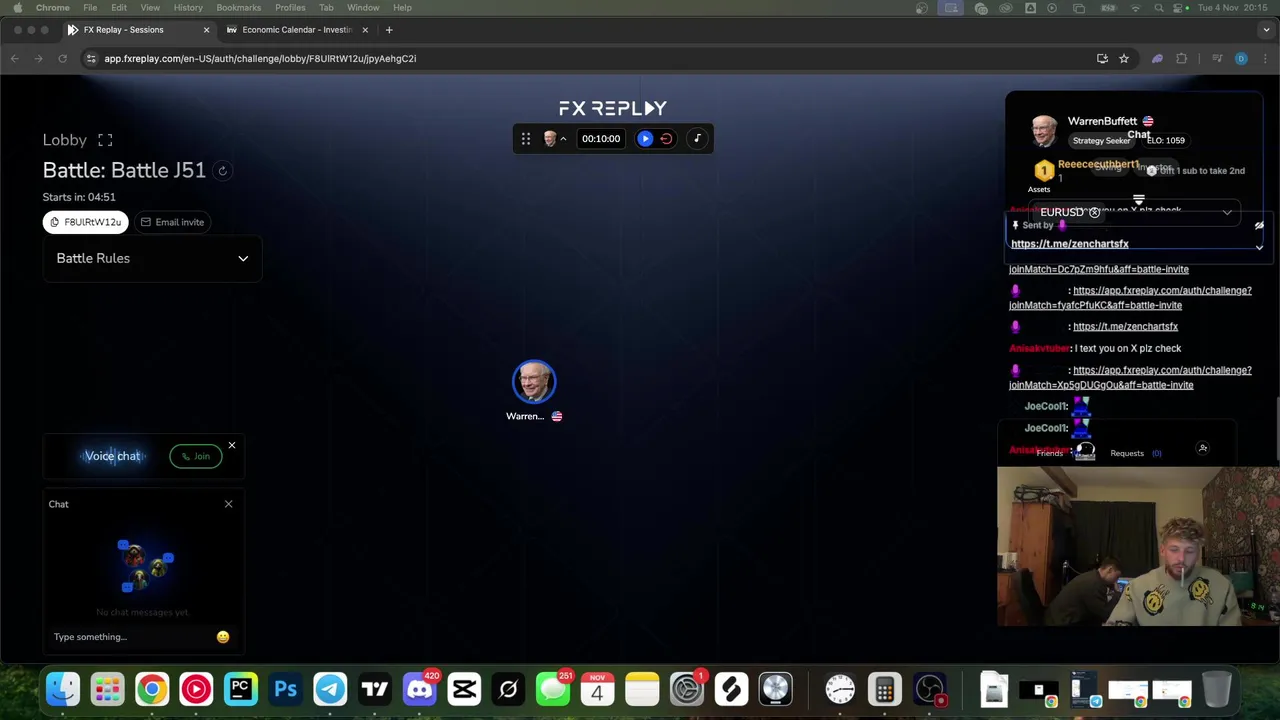Open Chrome three-dot menu
Viewport: 1280px width, 720px height.
click(1266, 59)
